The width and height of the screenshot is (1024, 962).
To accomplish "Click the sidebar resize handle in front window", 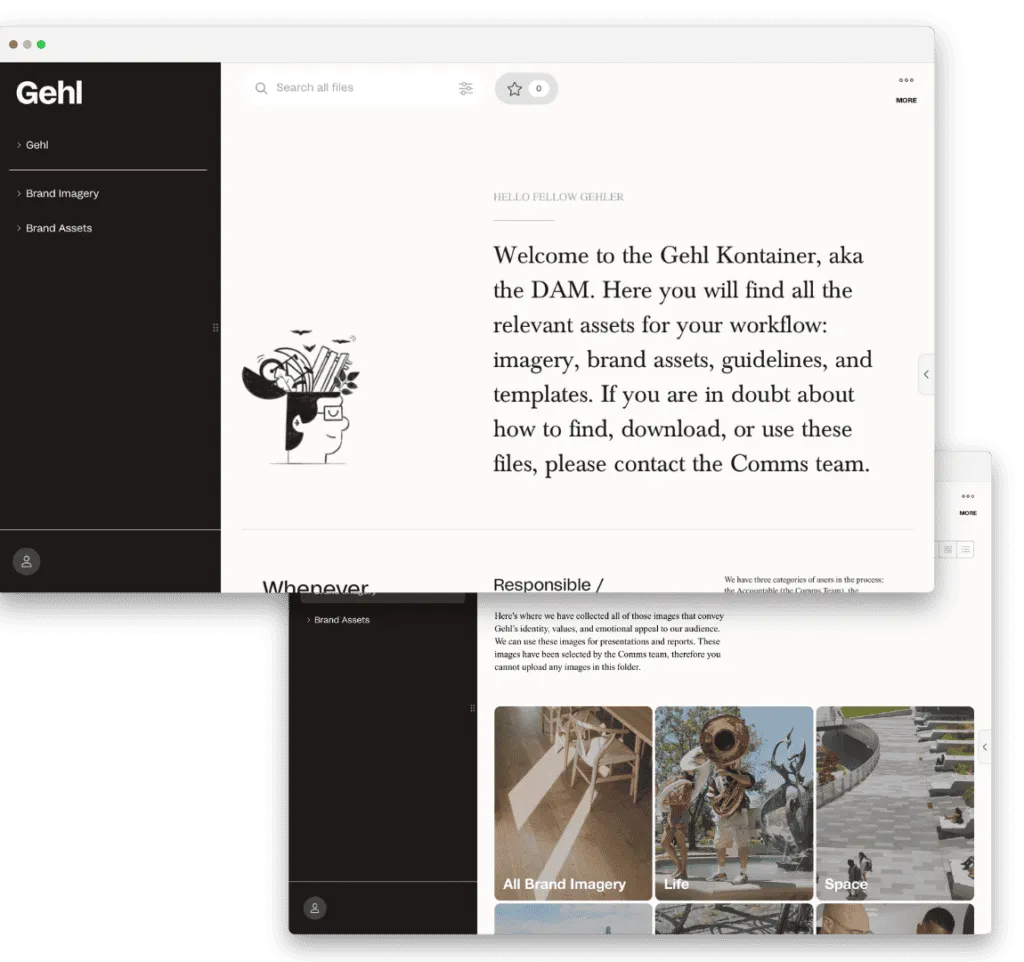I will 216,327.
